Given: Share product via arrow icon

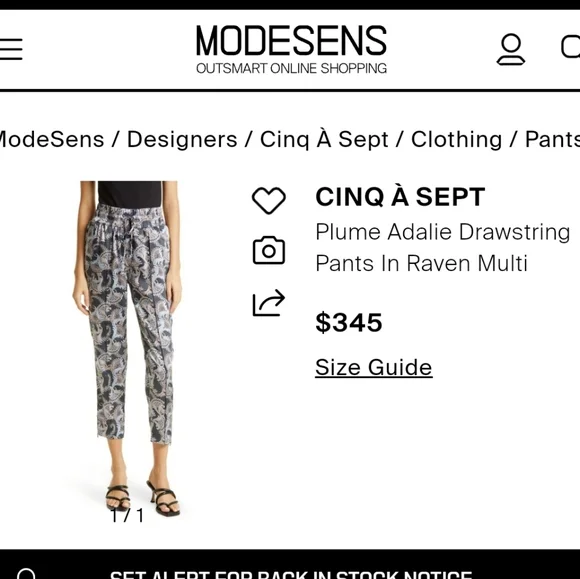Looking at the screenshot, I should tap(269, 303).
